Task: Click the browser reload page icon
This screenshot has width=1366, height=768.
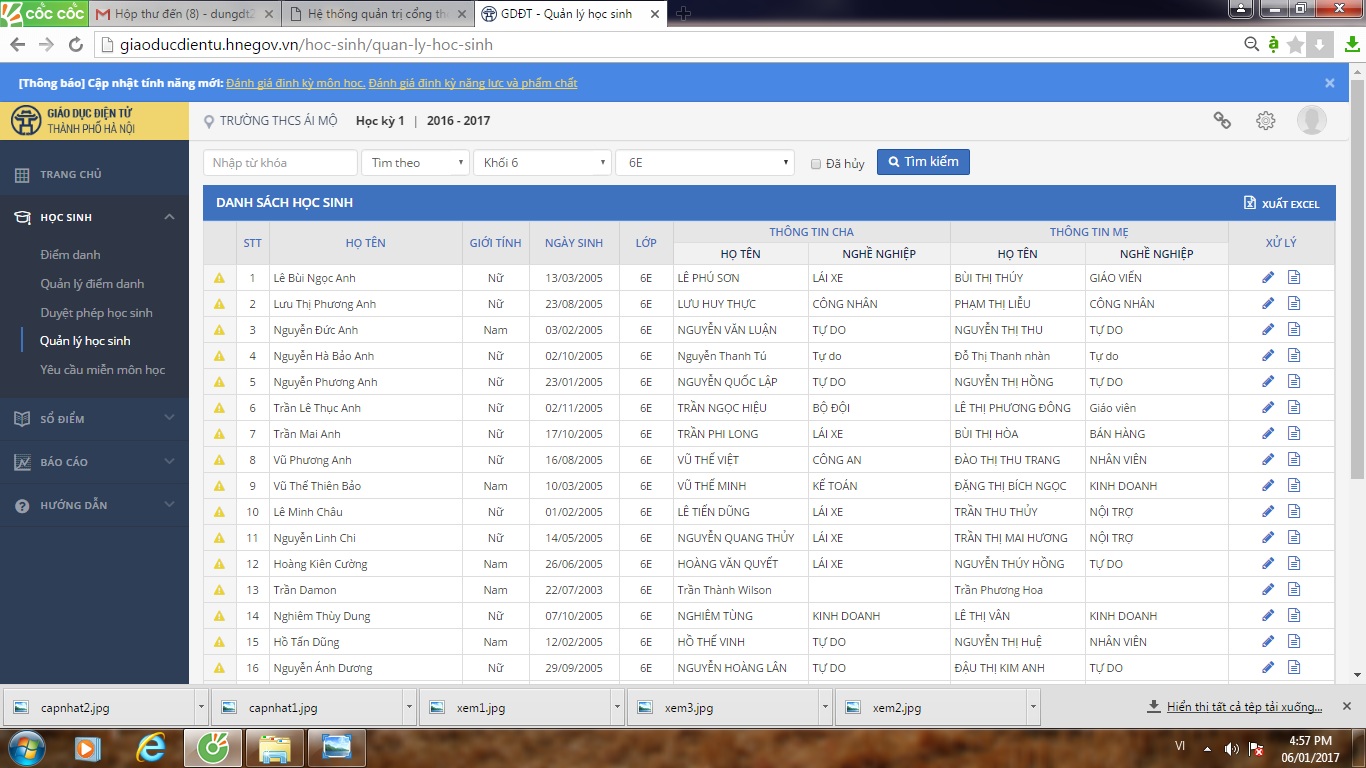Action: [75, 45]
